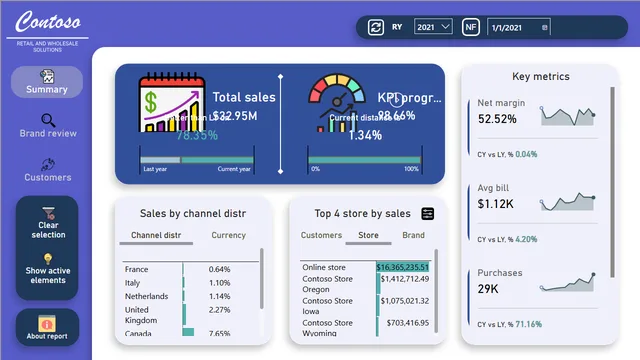Screen dimensions: 640x360
Task: Click the Netherlands row
Action: 191,296
